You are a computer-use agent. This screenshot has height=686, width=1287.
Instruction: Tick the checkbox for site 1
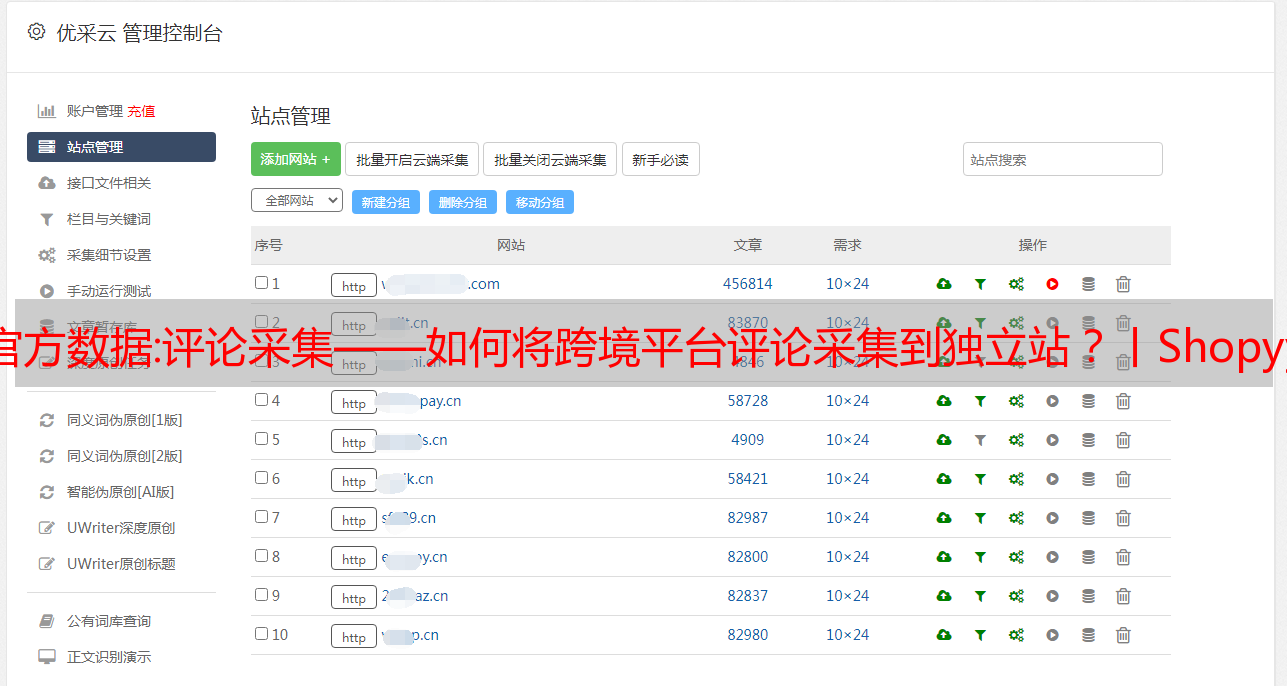pyautogui.click(x=261, y=283)
